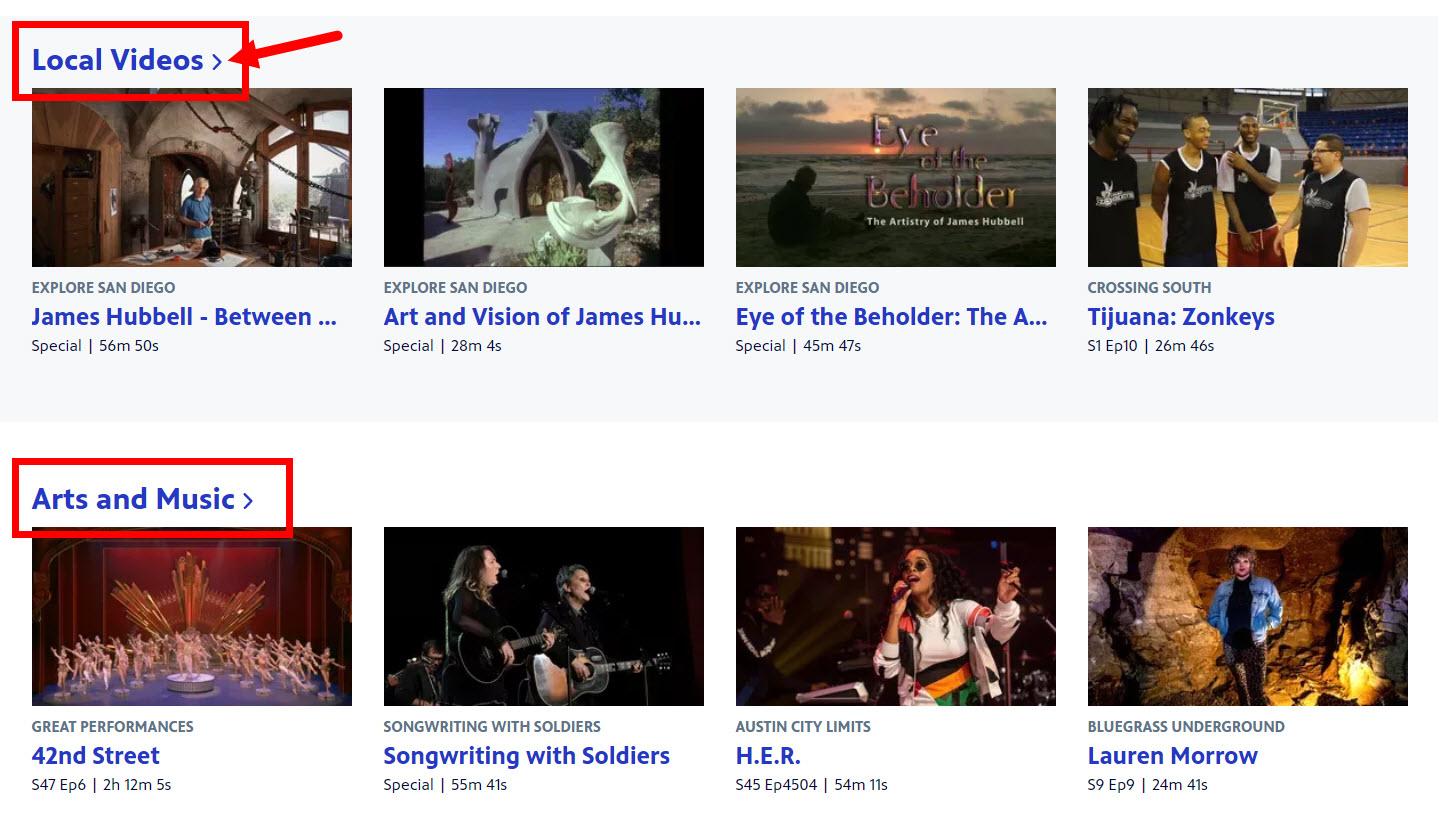This screenshot has height=840, width=1438.
Task: Click the chevron next to Local Videos
Action: pos(217,62)
